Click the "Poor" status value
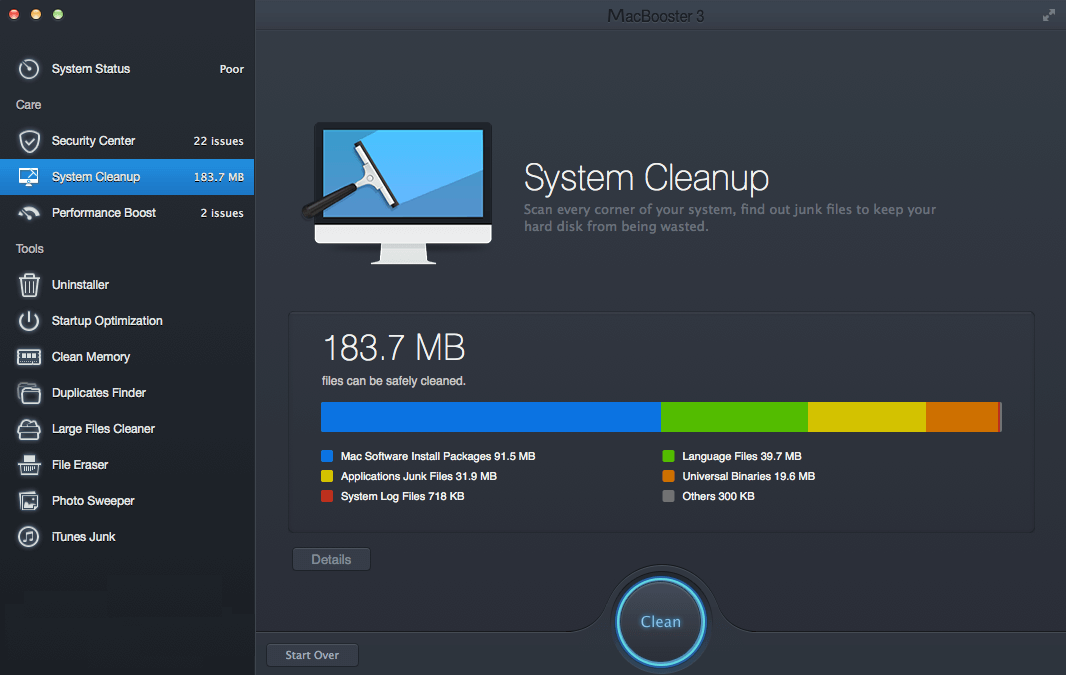The image size is (1066, 675). pyautogui.click(x=232, y=69)
